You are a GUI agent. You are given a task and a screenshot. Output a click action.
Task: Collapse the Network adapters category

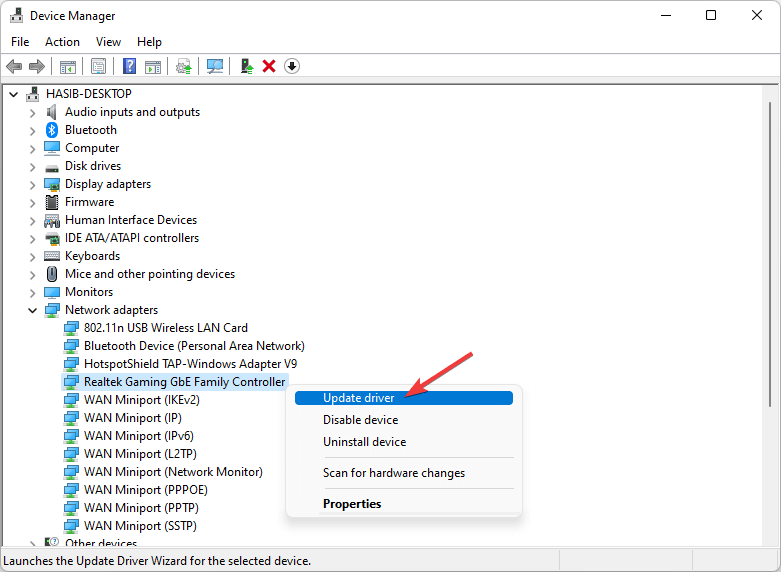[33, 310]
